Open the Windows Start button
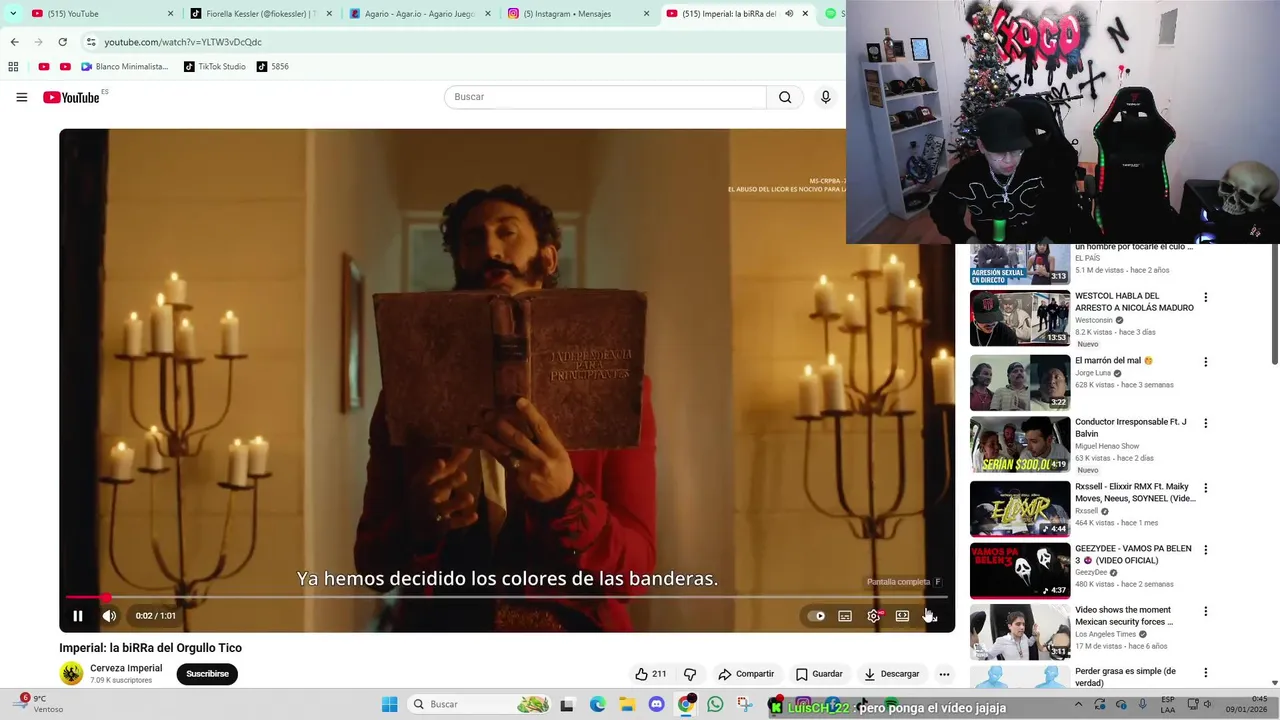This screenshot has height=720, width=1280. click(x=389, y=705)
